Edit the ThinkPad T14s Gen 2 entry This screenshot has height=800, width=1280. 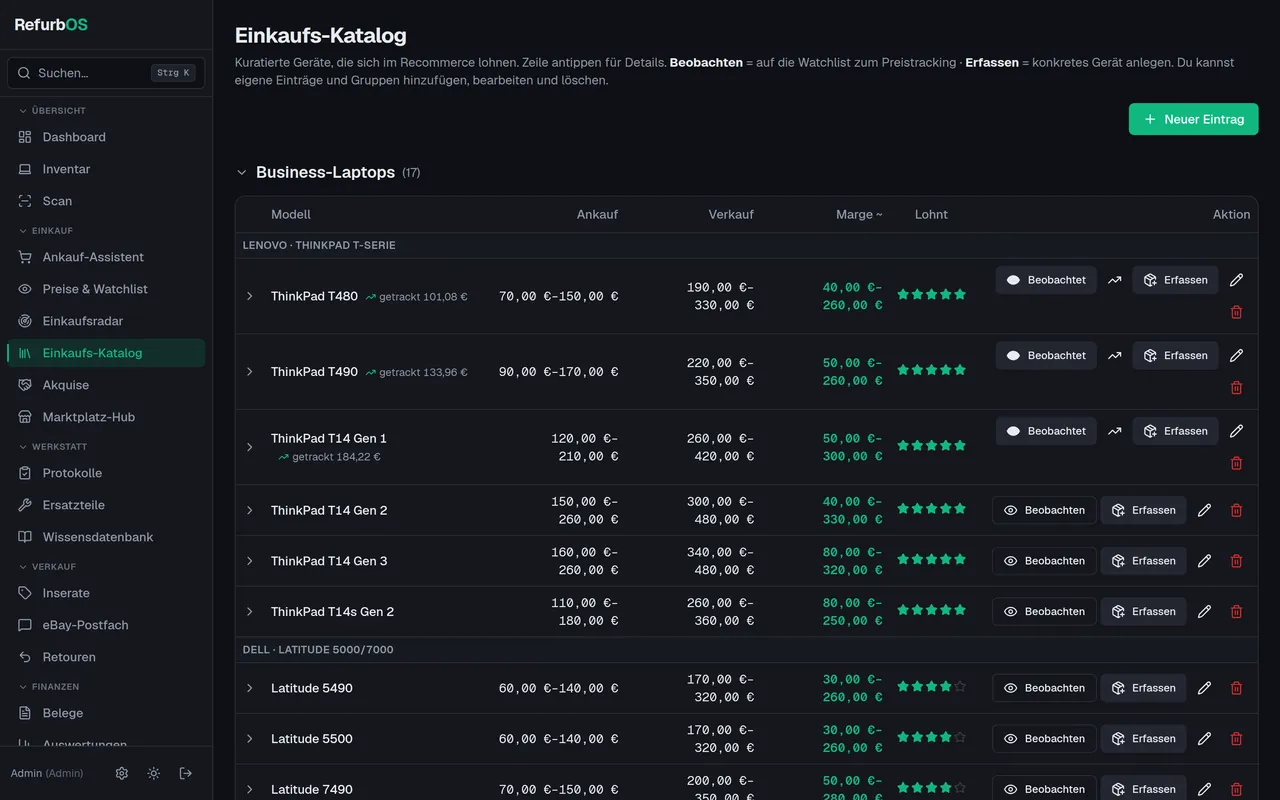point(1204,612)
